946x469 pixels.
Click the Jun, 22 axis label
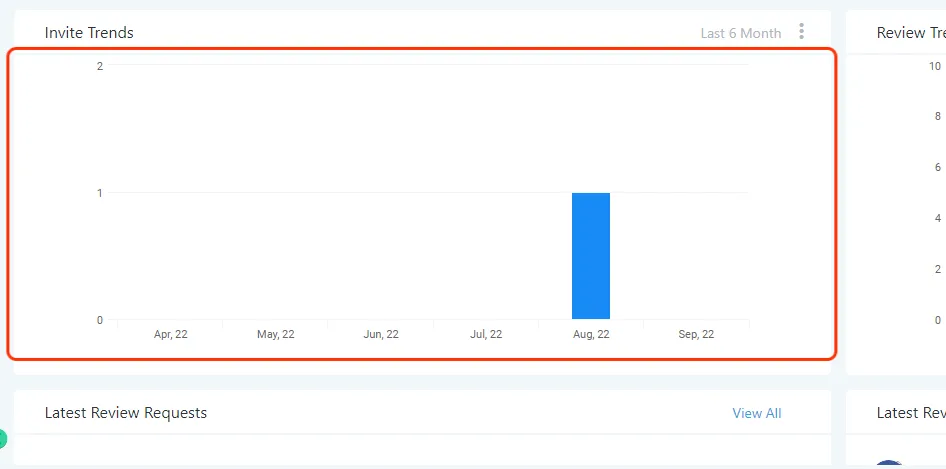[x=381, y=334]
